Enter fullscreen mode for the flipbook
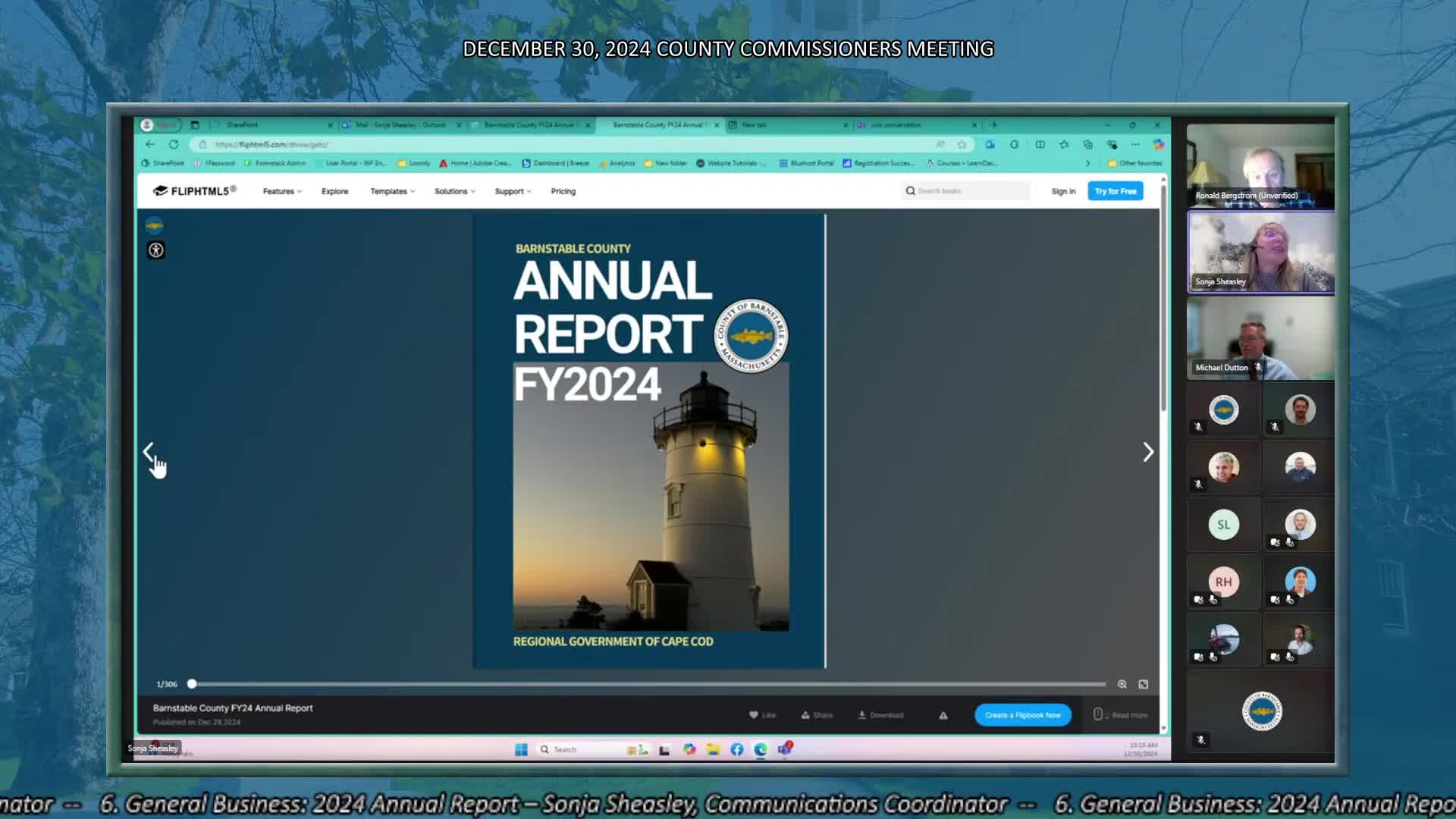This screenshot has width=1456, height=819. pos(1144,684)
